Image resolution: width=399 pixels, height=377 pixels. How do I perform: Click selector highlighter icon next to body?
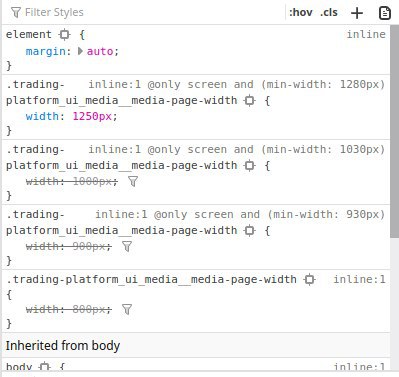click(x=44, y=367)
